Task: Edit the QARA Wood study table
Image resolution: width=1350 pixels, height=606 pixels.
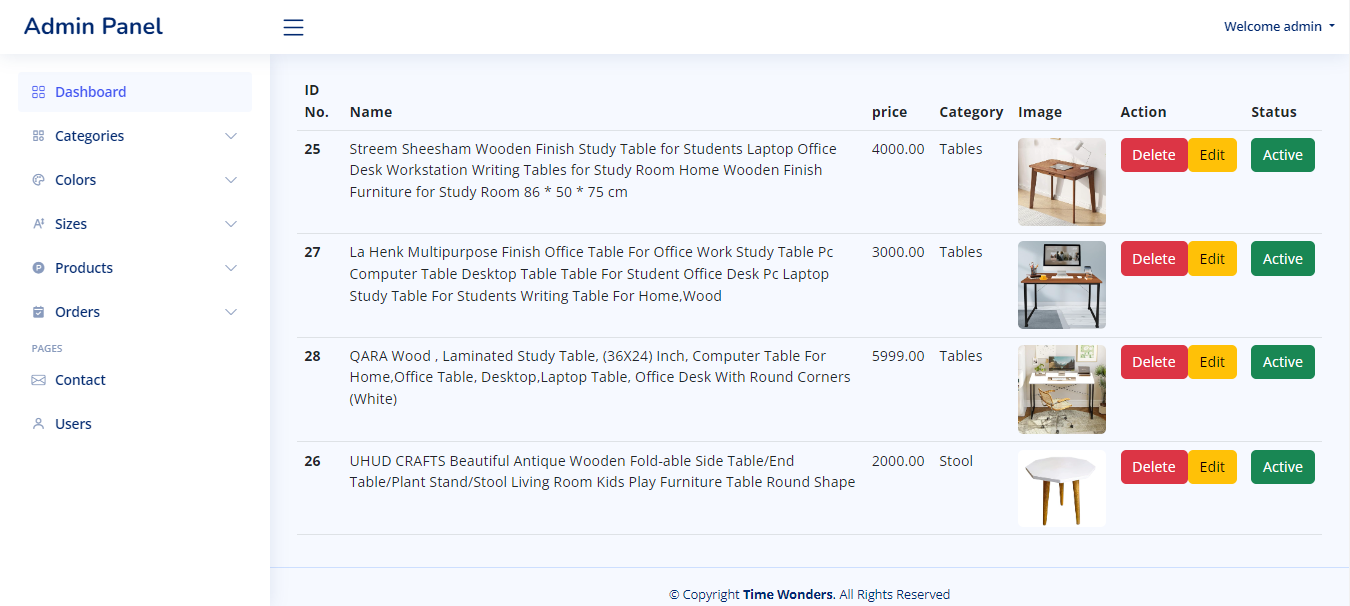Action: click(x=1212, y=362)
